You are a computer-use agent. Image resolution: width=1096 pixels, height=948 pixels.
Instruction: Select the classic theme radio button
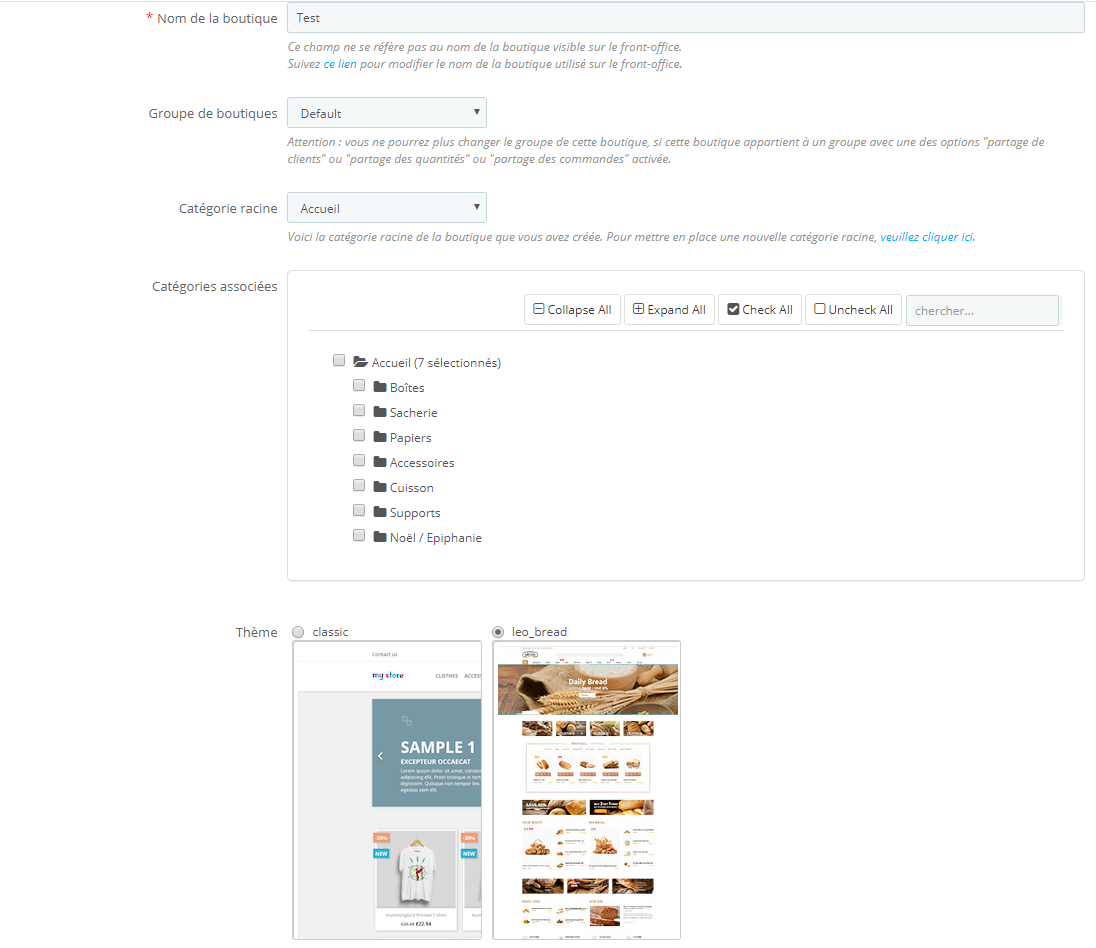(298, 632)
